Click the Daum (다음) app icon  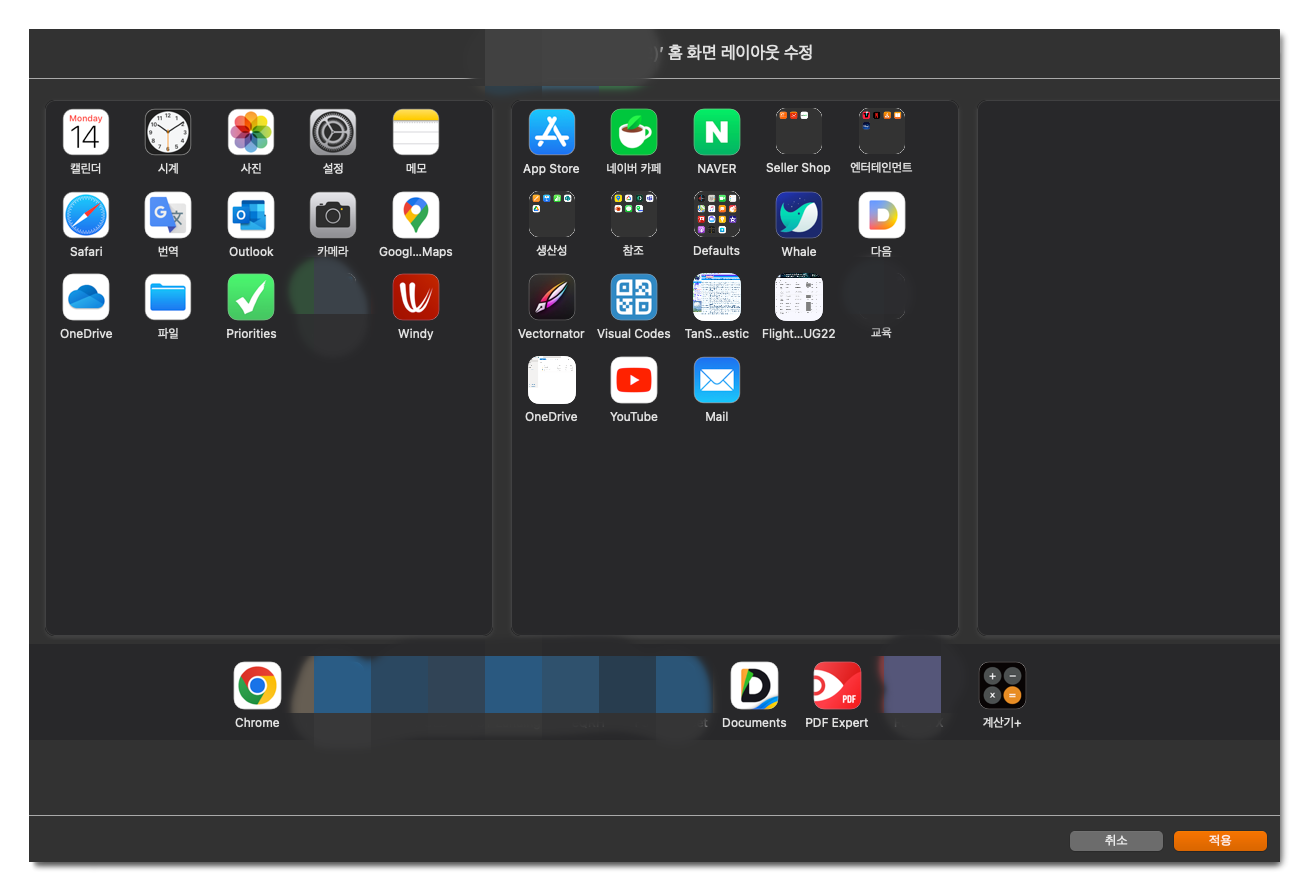(882, 215)
